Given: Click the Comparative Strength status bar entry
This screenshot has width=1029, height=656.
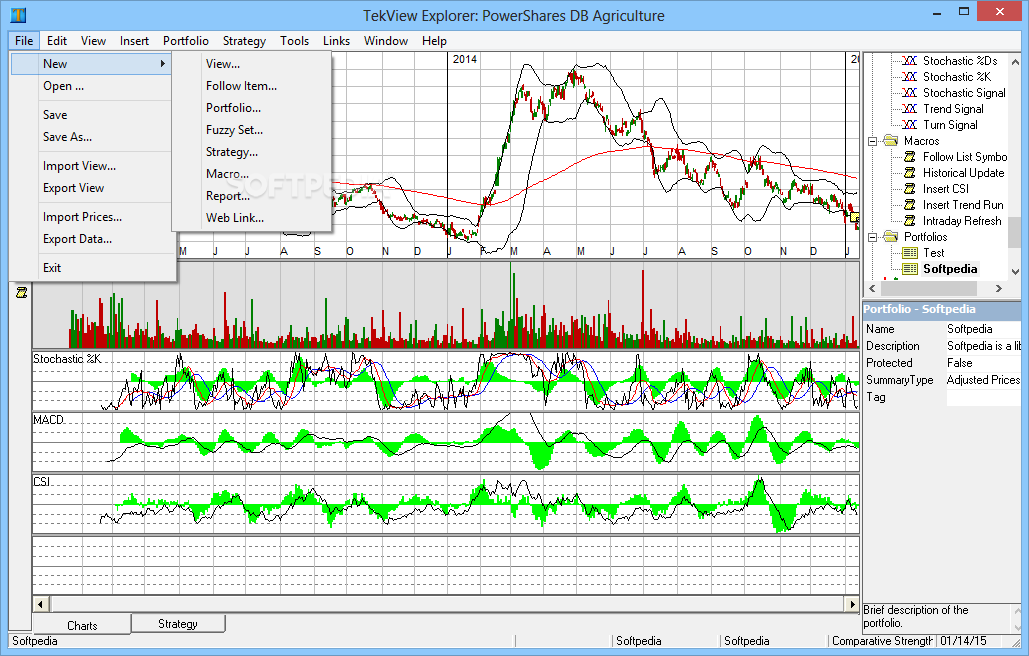Looking at the screenshot, I should pyautogui.click(x=881, y=641).
